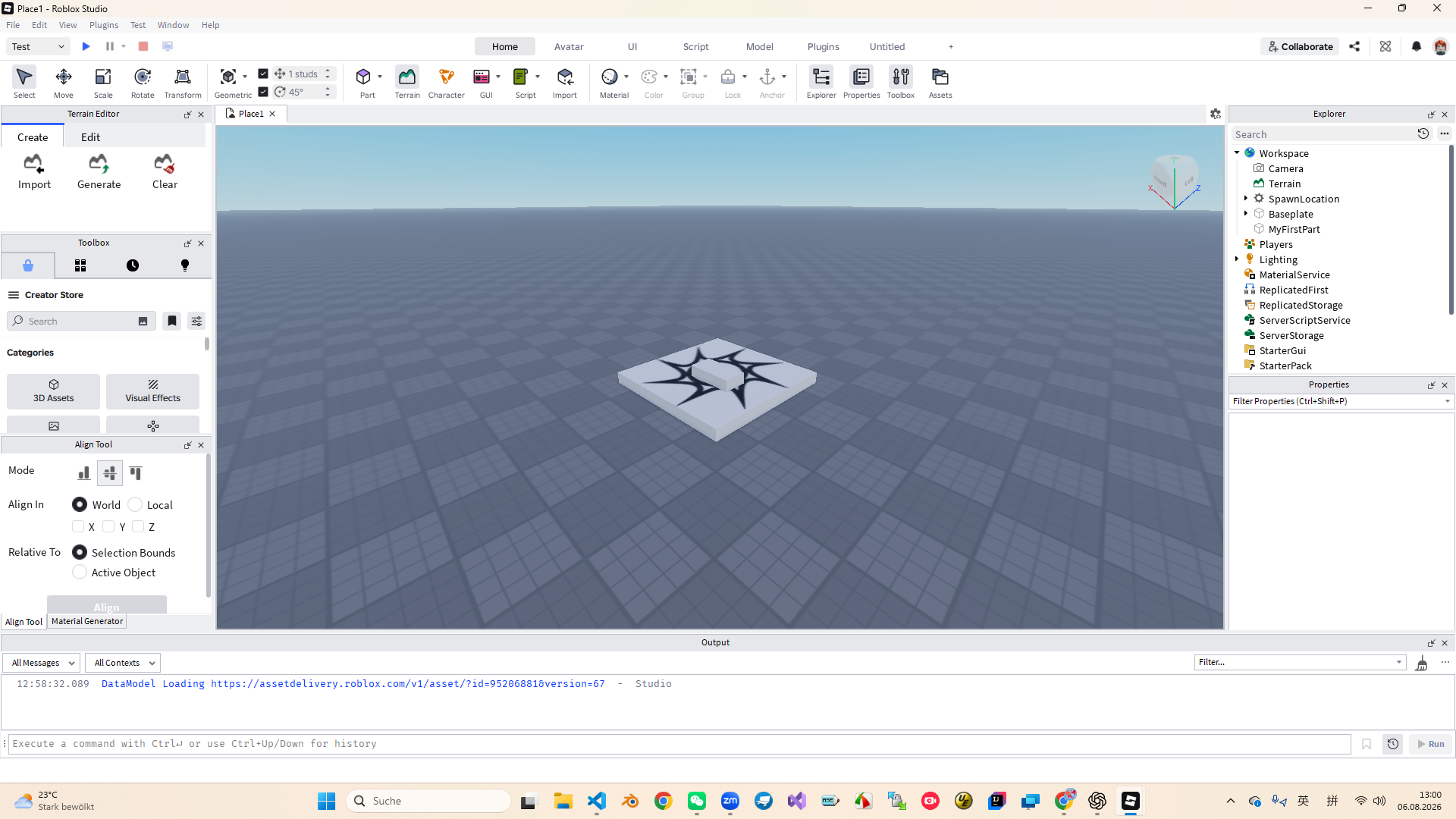Toggle the Toolbox panel icon
This screenshot has width=1456, height=819.
tap(901, 83)
